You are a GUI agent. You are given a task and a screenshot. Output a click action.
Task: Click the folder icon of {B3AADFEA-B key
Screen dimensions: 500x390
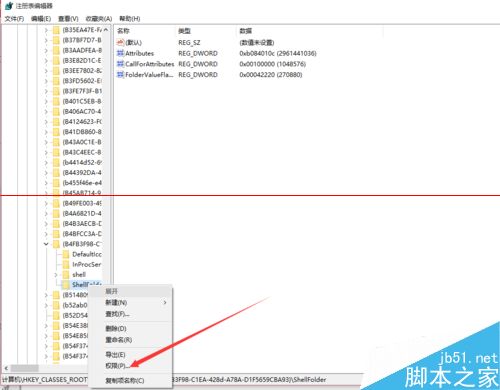pyautogui.click(x=56, y=50)
